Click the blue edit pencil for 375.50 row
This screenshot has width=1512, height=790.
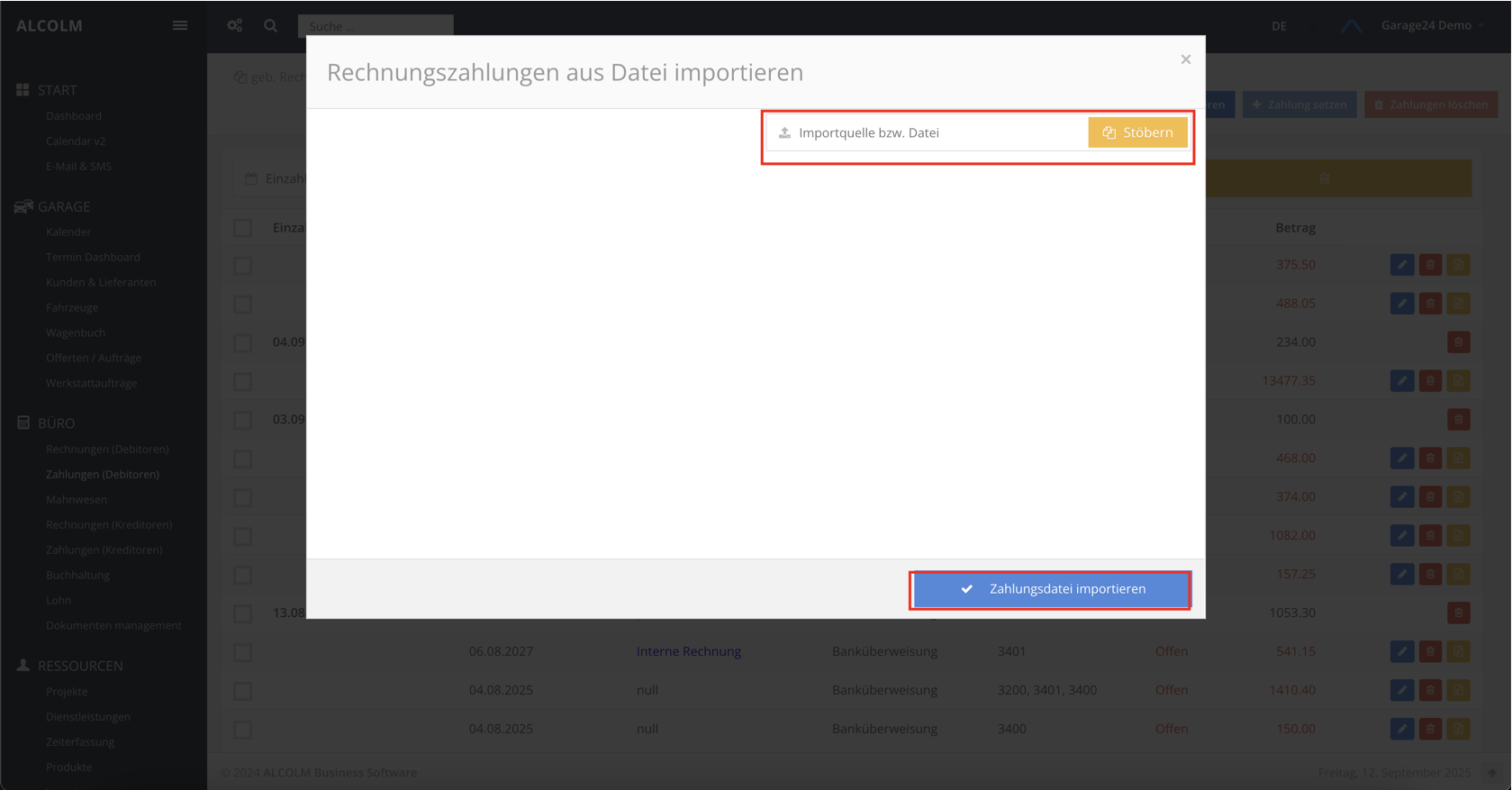tap(1401, 265)
